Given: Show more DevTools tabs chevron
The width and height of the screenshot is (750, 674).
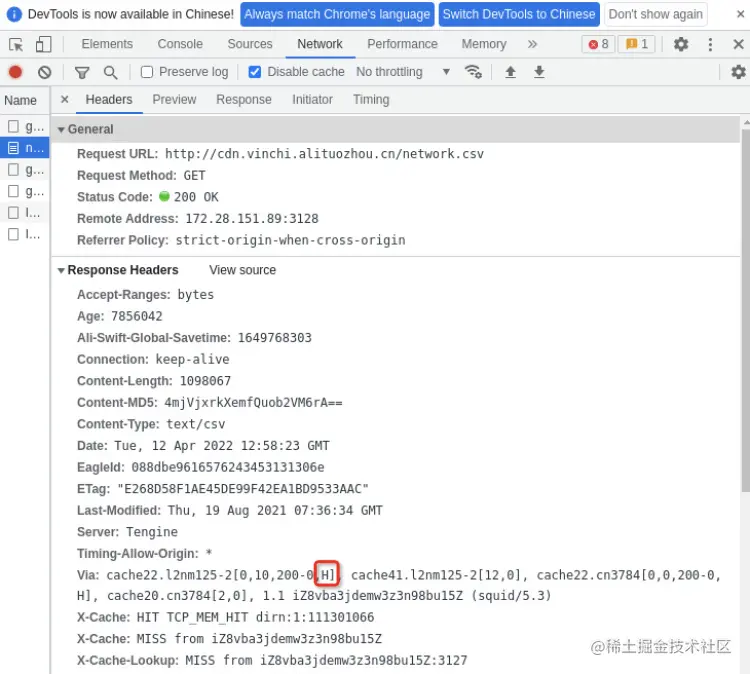Looking at the screenshot, I should coord(532,44).
